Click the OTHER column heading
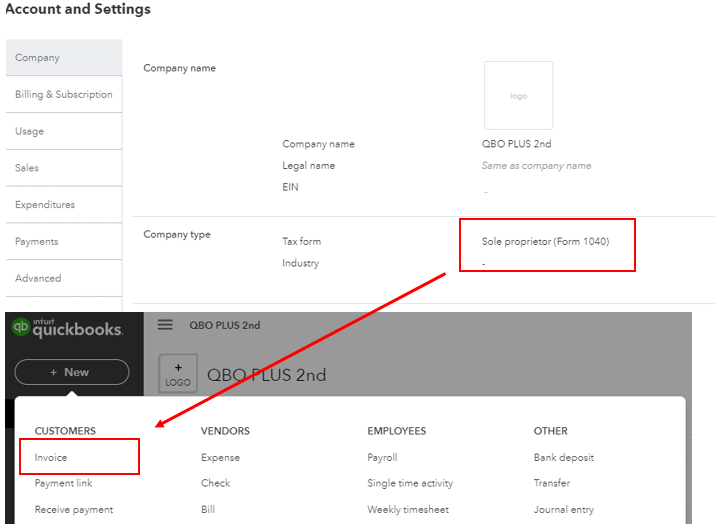 tap(550, 431)
